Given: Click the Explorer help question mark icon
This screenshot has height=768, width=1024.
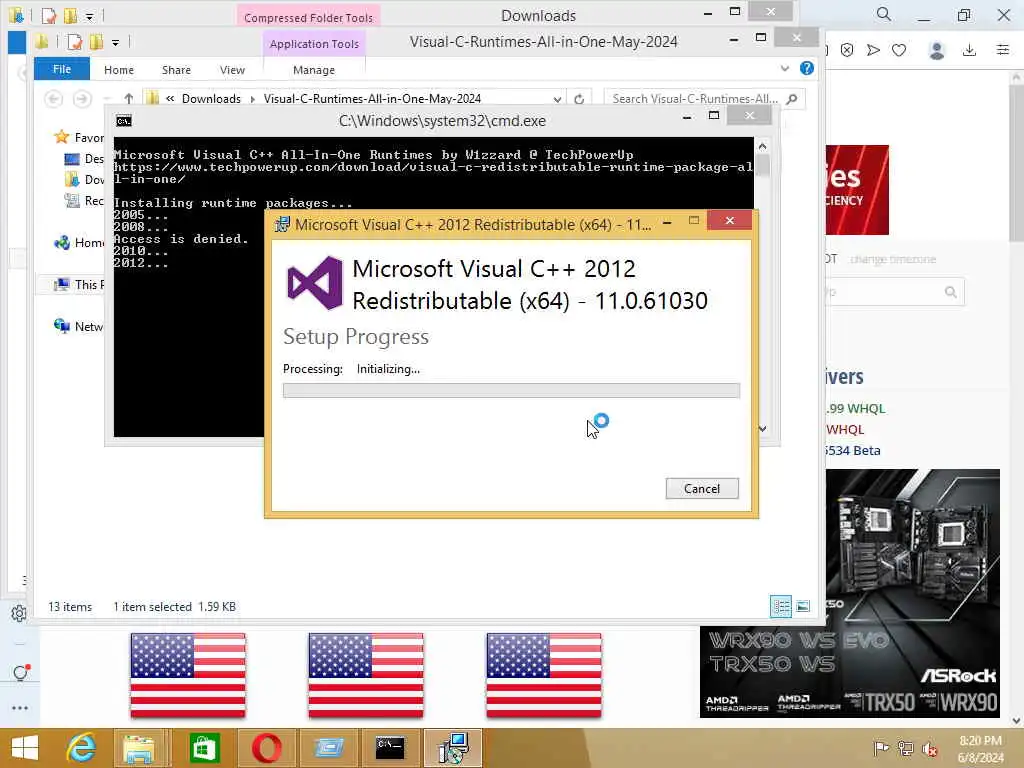Looking at the screenshot, I should click(807, 68).
